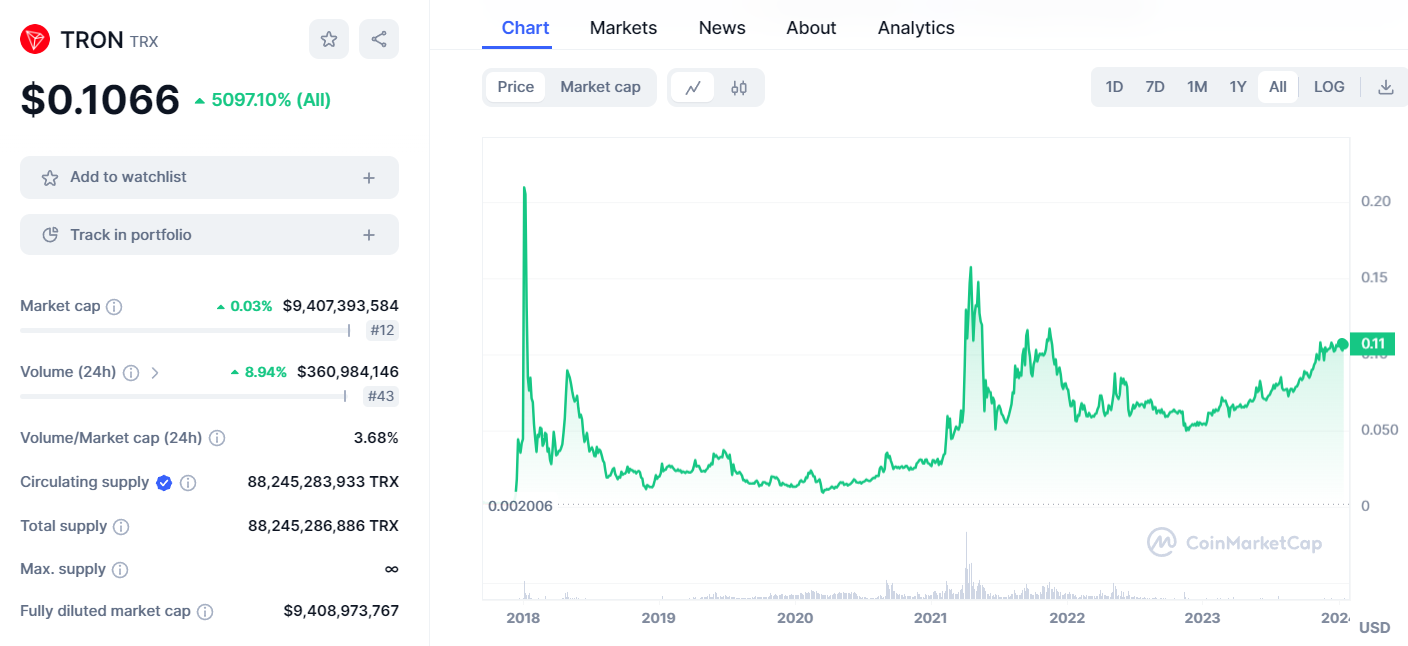Click the share icon next to TRON

[379, 39]
